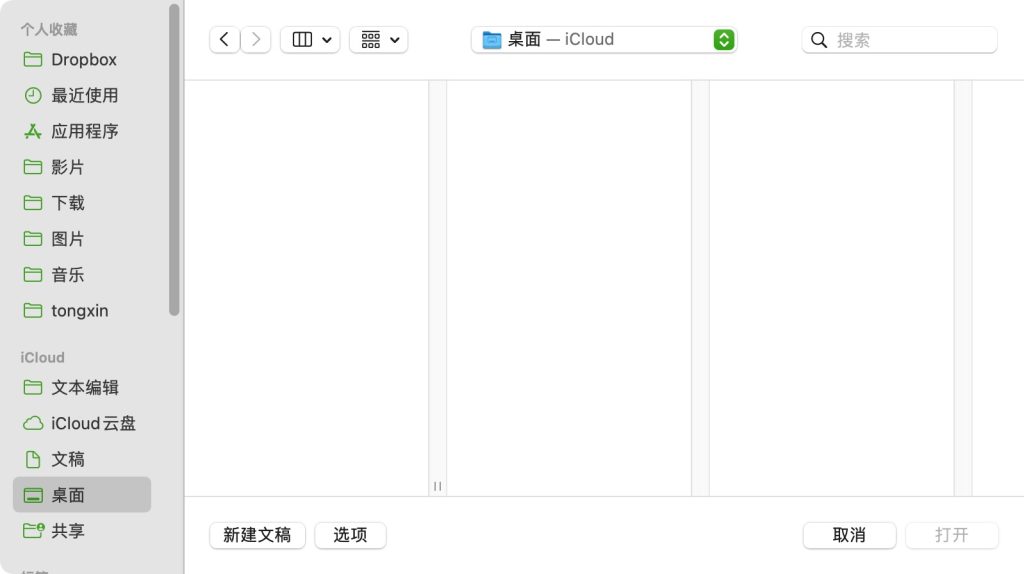Select 图片 in the sidebar

[68, 239]
